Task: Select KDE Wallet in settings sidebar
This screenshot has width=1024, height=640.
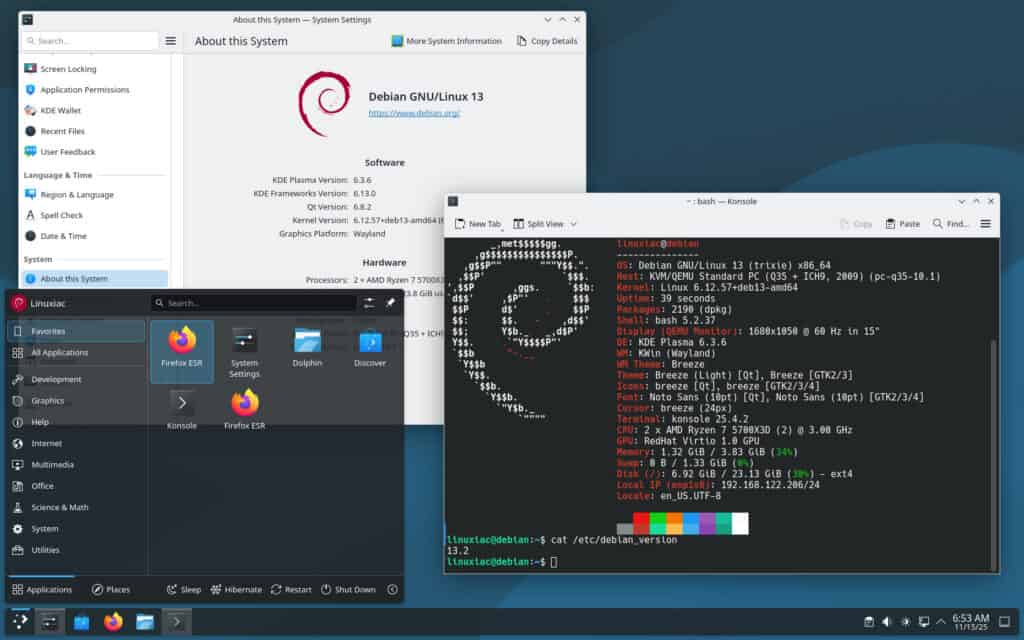Action: pos(61,110)
